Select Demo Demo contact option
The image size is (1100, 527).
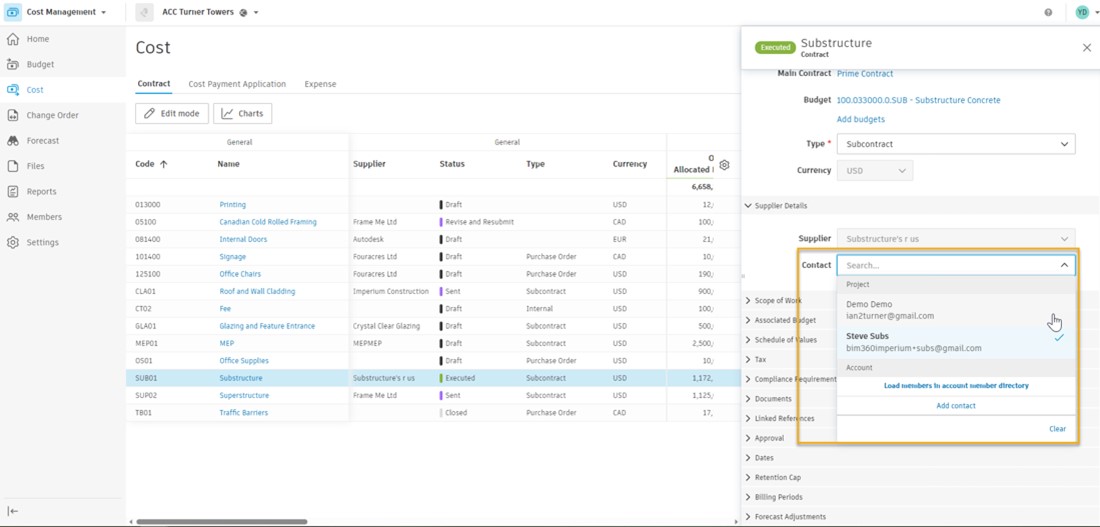(x=955, y=310)
